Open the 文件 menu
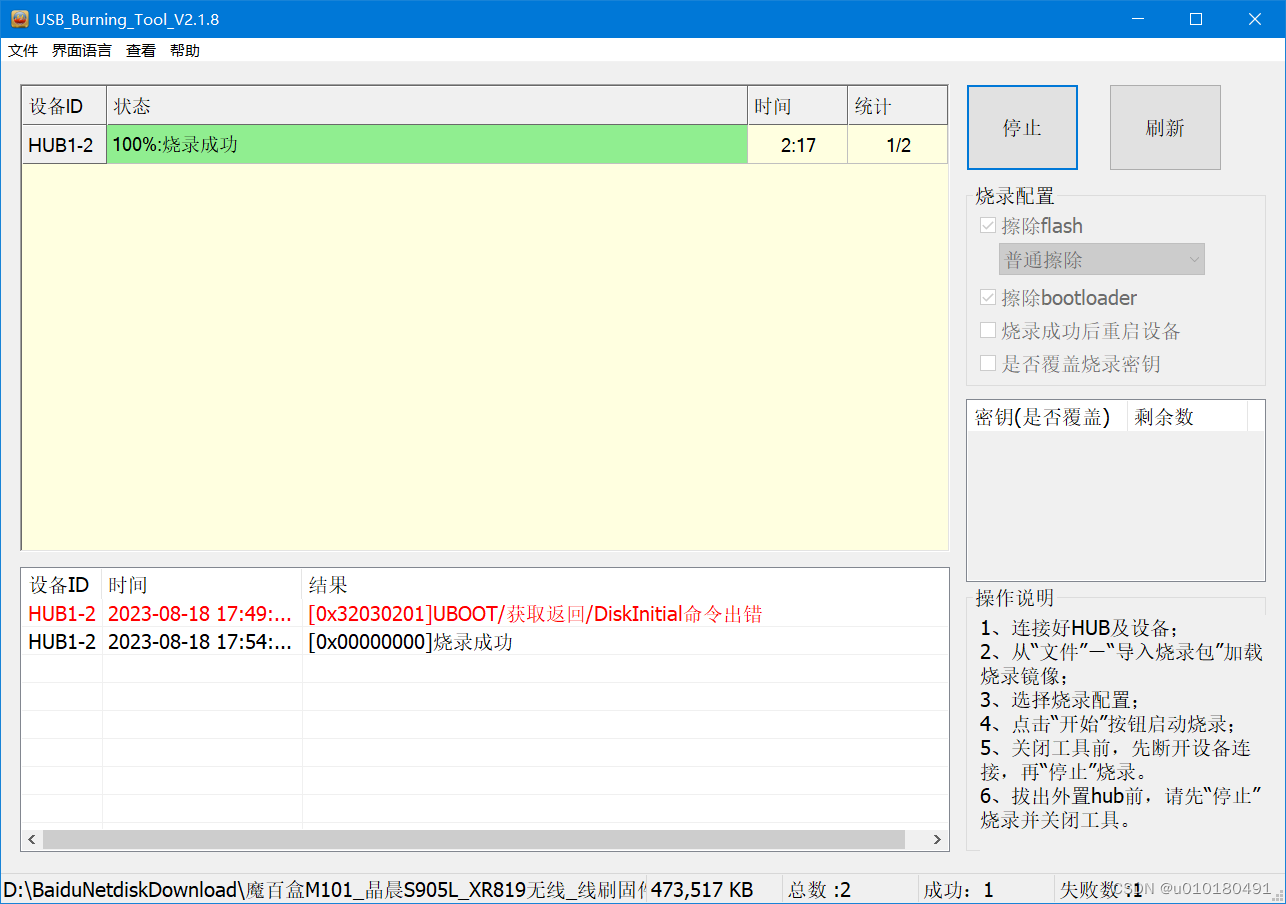This screenshot has height=904, width=1286. [x=23, y=51]
